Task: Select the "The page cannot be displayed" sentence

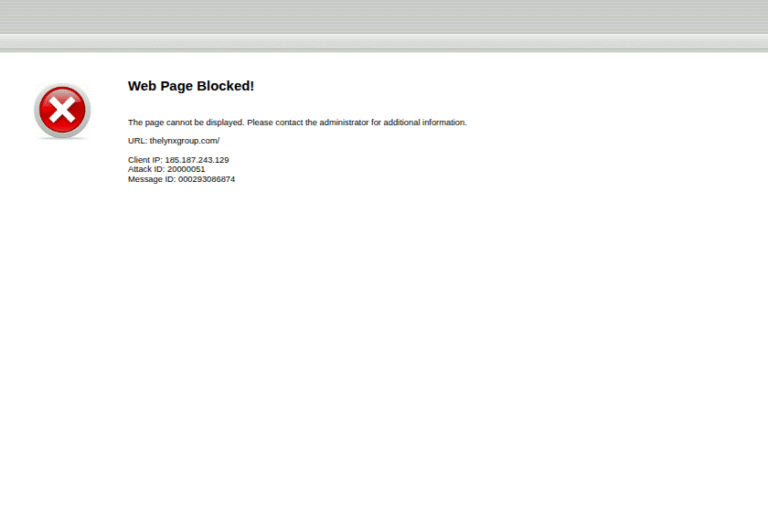Action: click(x=186, y=123)
